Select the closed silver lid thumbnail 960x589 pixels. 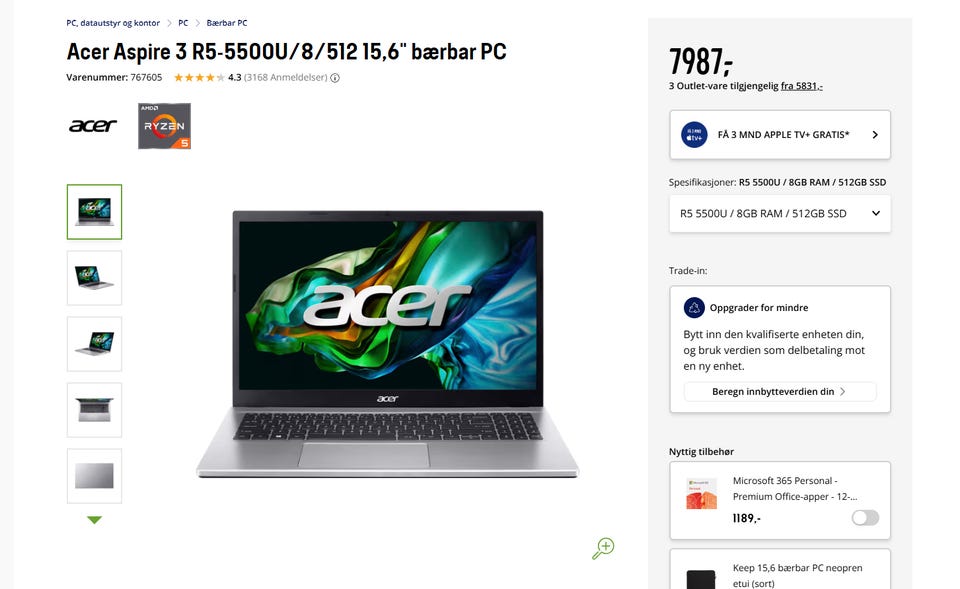click(x=94, y=476)
